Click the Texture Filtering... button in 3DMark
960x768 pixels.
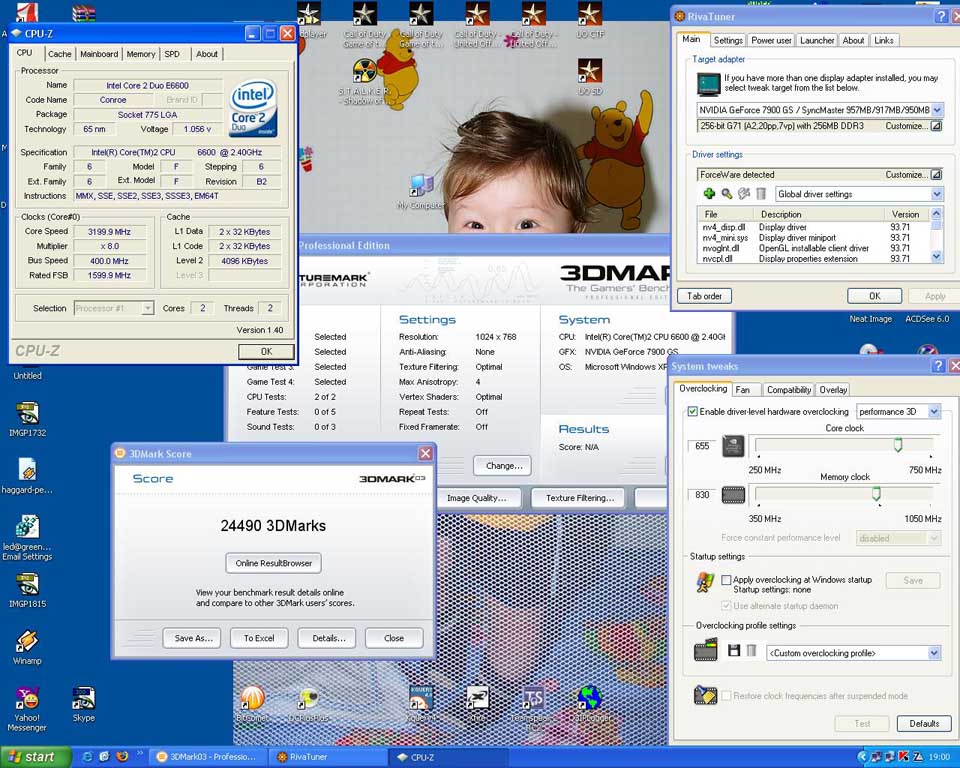coord(580,498)
